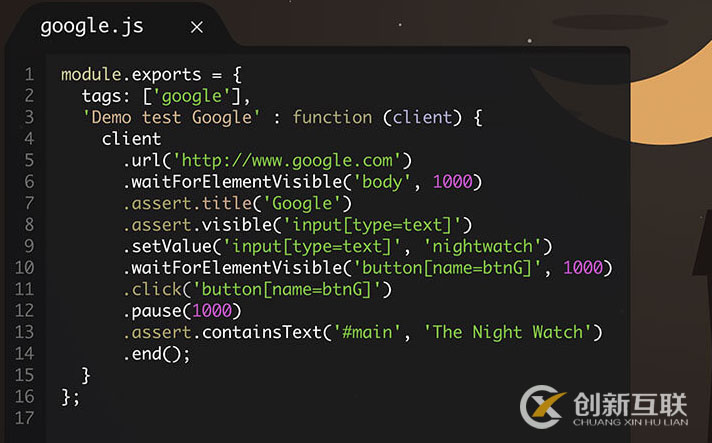This screenshot has height=443, width=712.
Task: Click the .pause method call
Action: pos(152,311)
